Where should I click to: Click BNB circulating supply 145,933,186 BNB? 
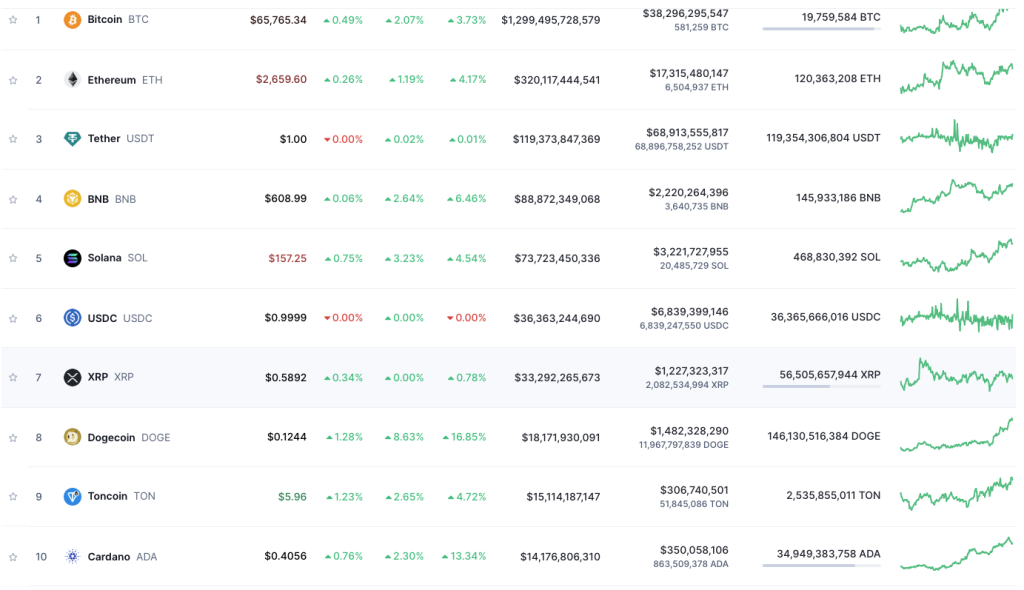tap(838, 198)
